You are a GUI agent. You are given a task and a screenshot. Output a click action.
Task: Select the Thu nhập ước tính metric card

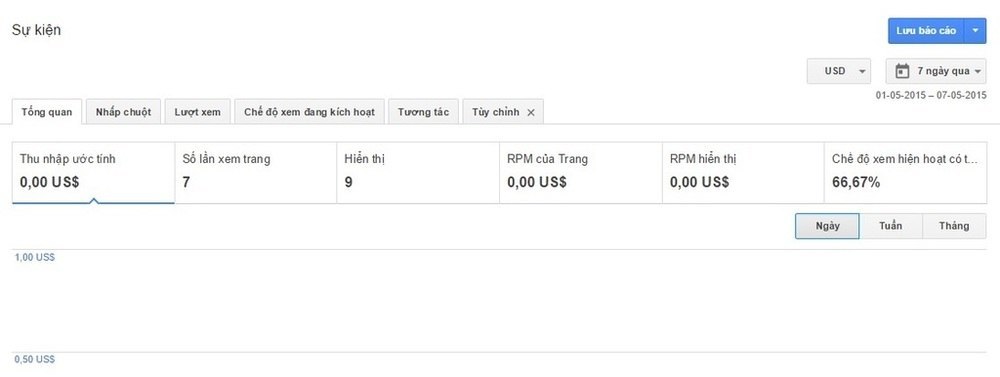click(93, 172)
